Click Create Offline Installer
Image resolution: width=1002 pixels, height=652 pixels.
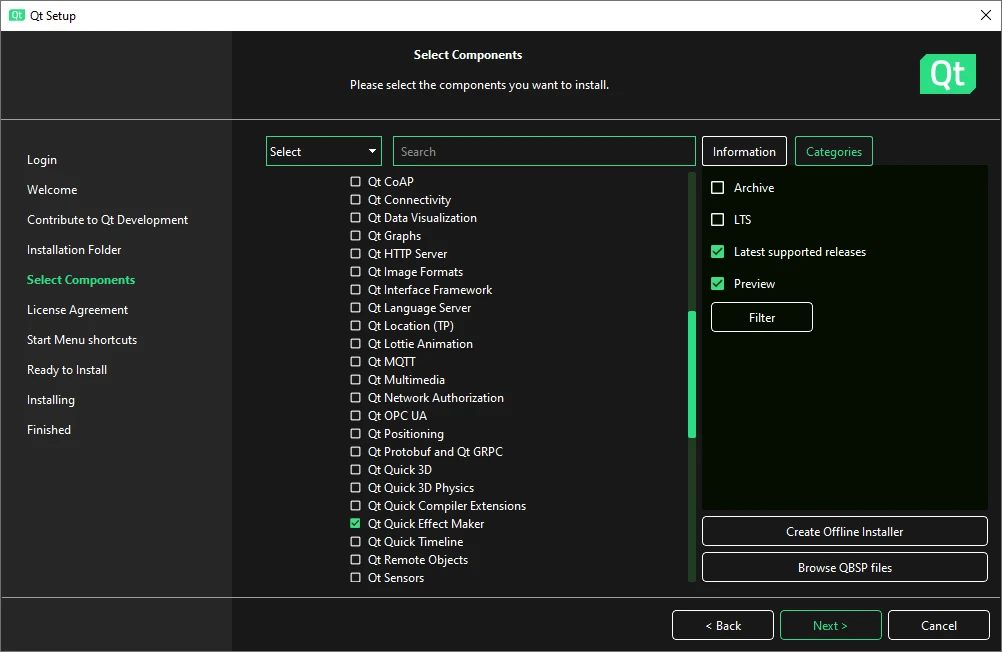pyautogui.click(x=844, y=531)
